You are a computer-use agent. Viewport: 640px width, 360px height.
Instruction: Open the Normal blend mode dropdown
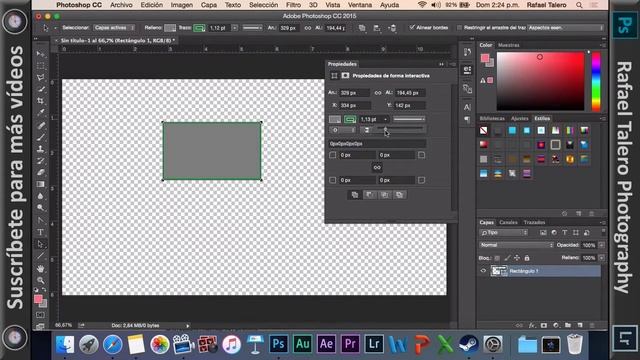point(516,245)
